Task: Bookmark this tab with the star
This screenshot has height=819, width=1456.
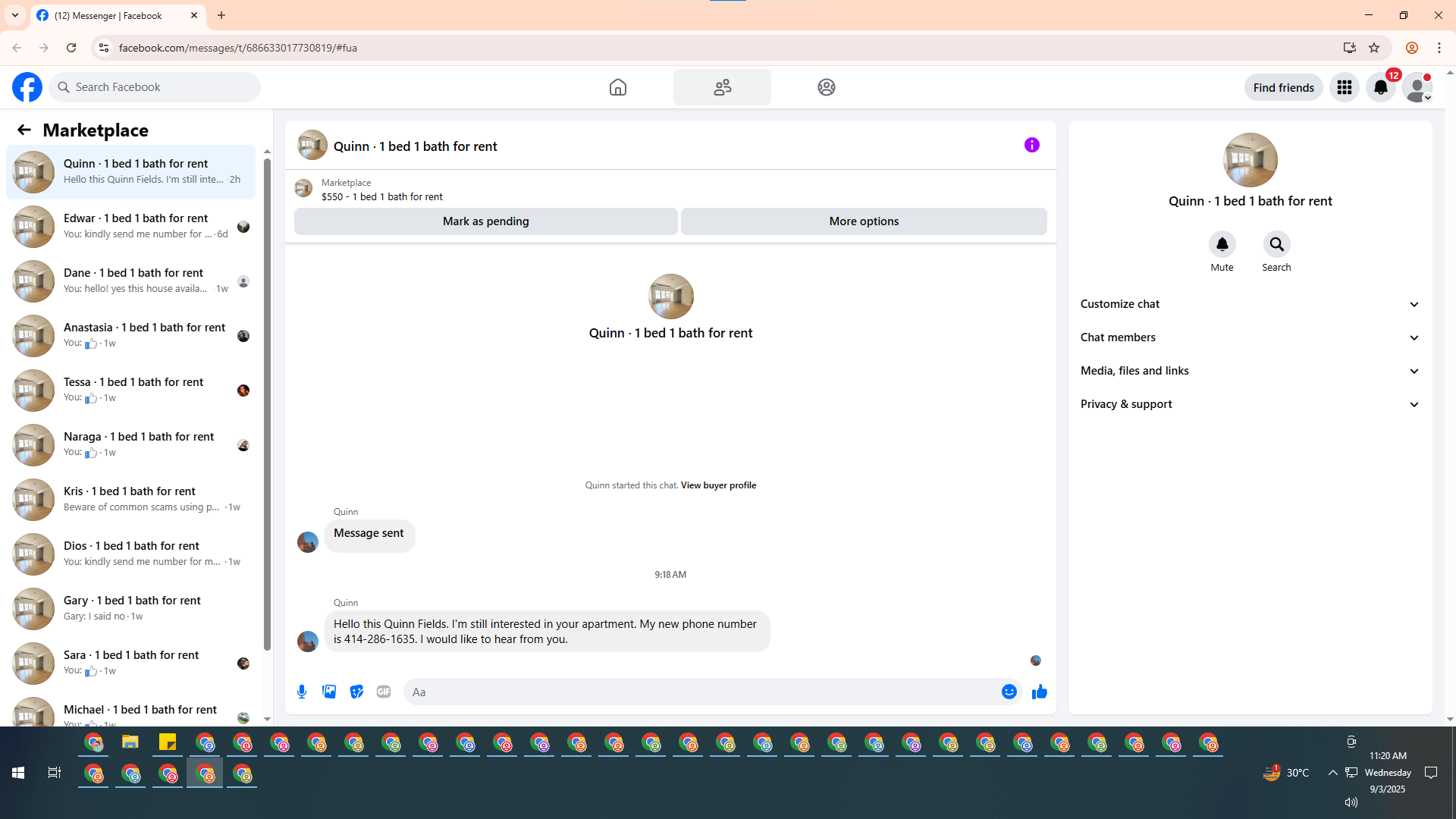Action: tap(1374, 48)
